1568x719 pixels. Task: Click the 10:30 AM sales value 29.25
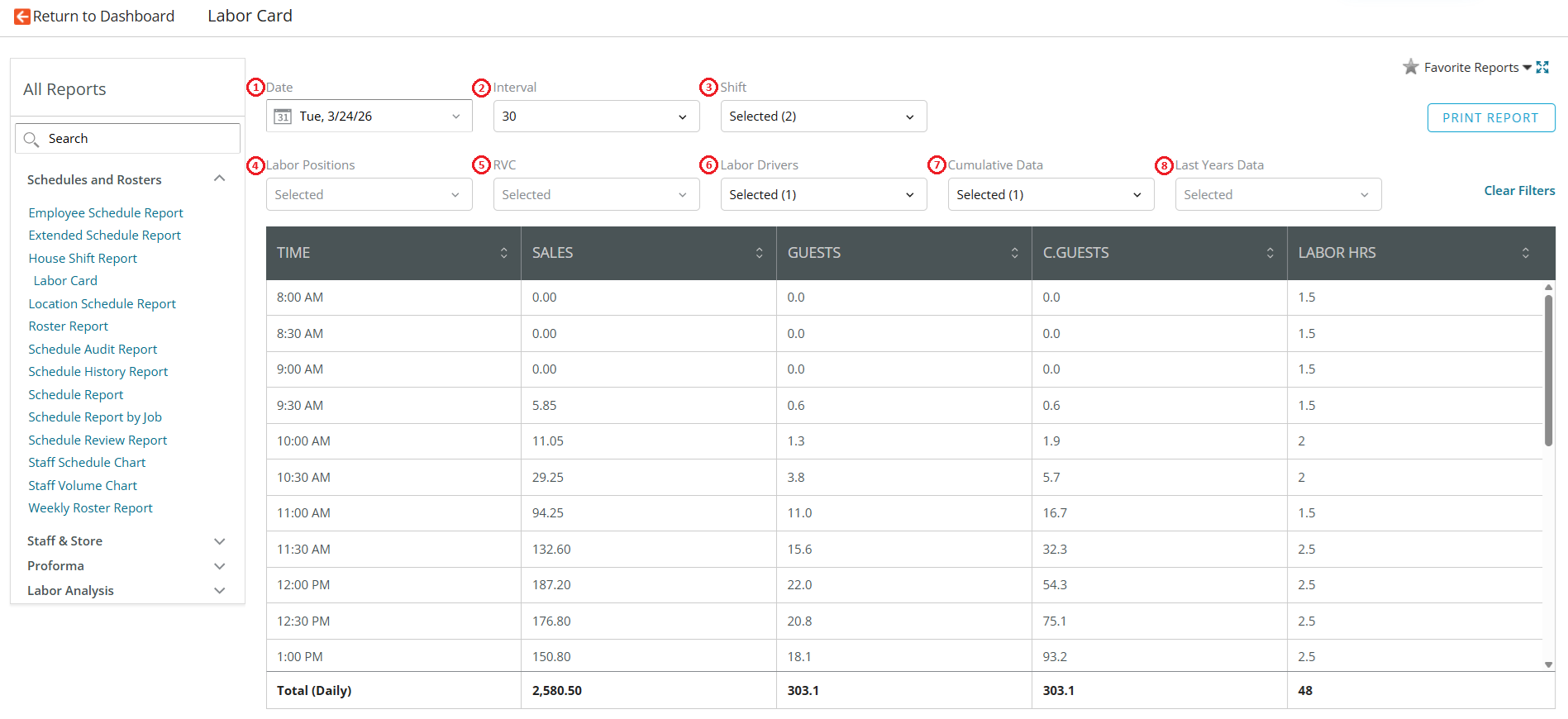548,478
